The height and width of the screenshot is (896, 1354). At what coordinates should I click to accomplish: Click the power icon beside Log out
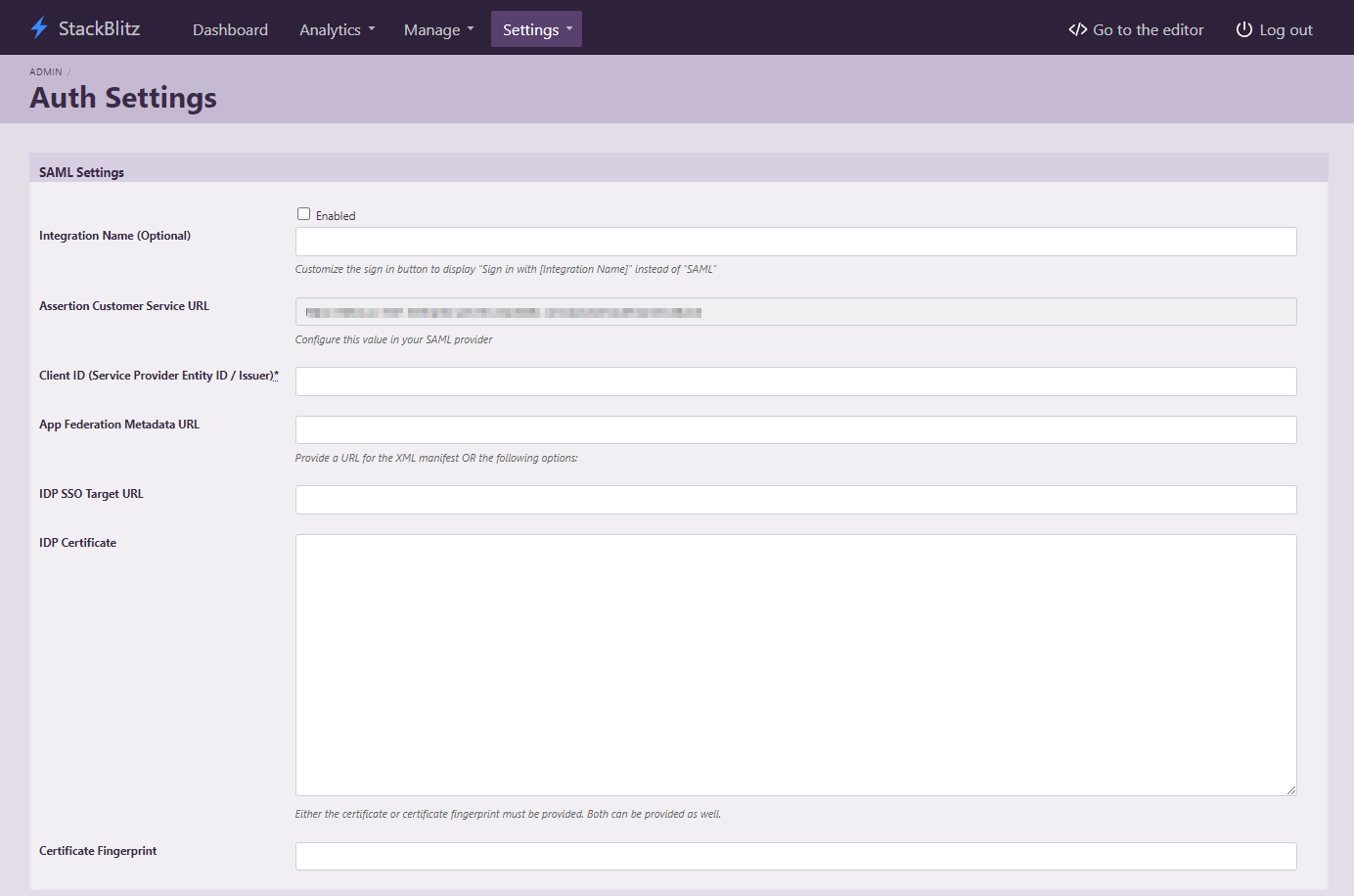click(1243, 29)
